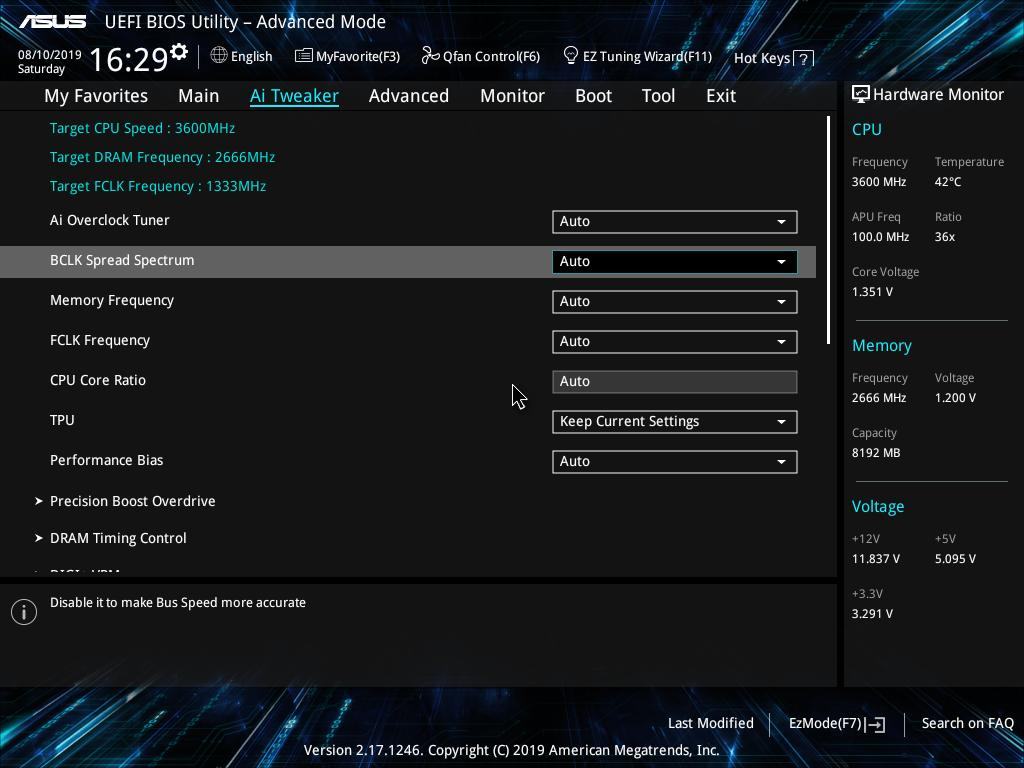
Task: Click the 16:29 clock display
Action: 129,59
